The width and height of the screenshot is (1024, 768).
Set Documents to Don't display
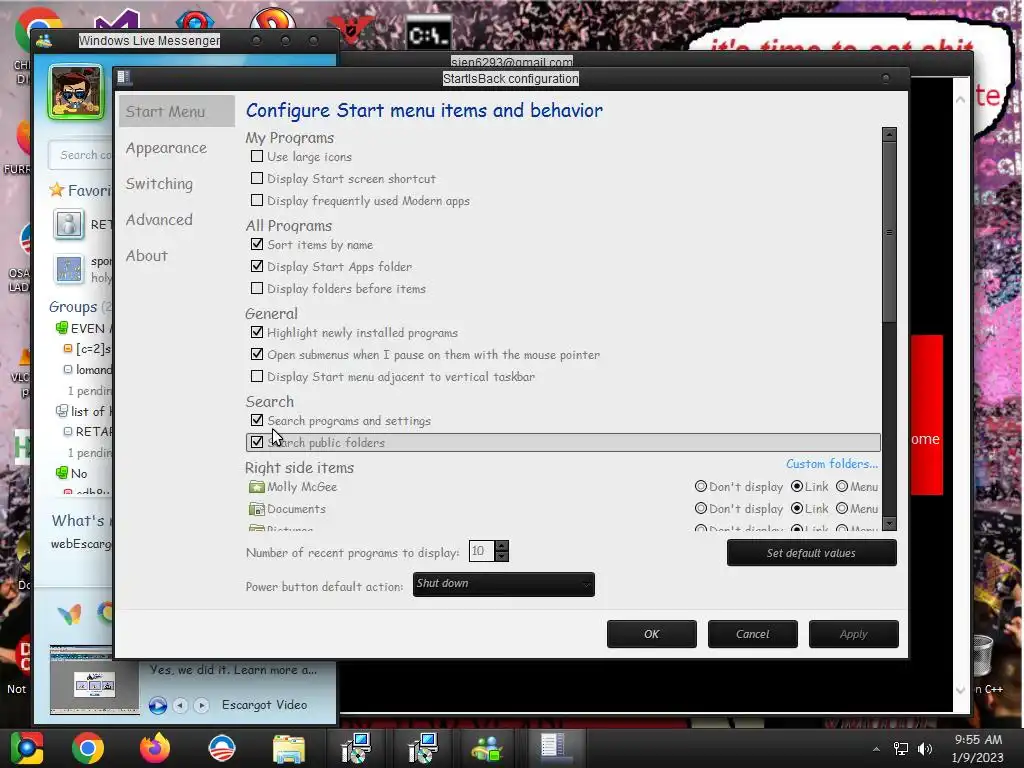701,508
